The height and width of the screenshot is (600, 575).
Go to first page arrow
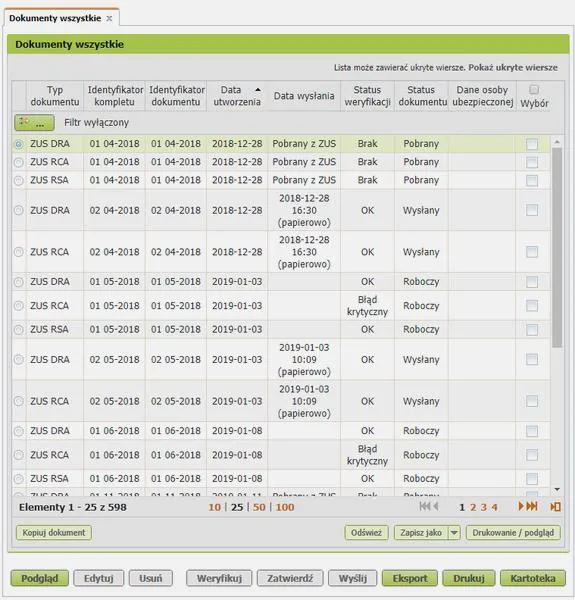pyautogui.click(x=424, y=507)
